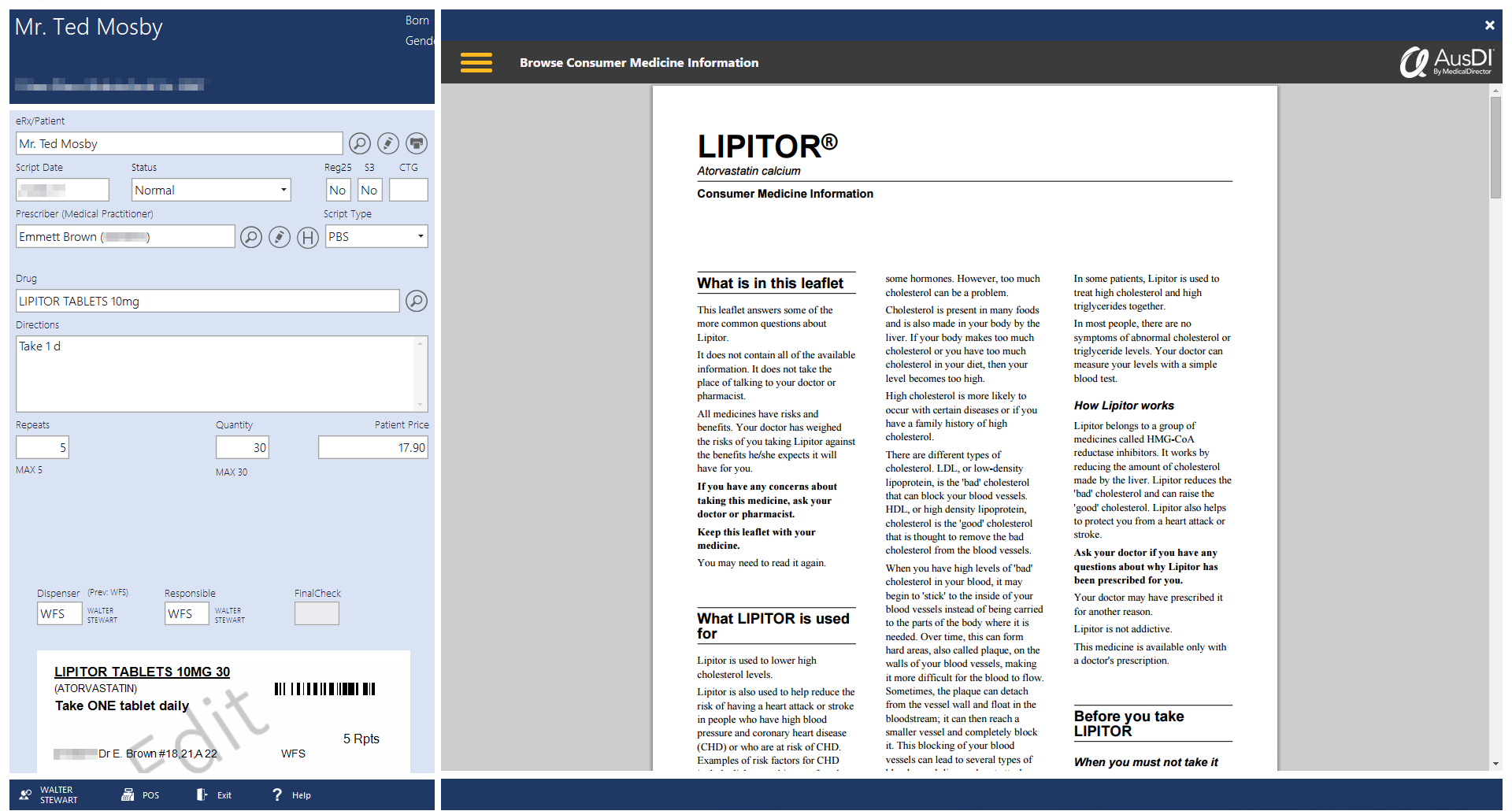1512x811 pixels.
Task: Click the 'LIPITOR®' leaflet title
Action: [767, 146]
